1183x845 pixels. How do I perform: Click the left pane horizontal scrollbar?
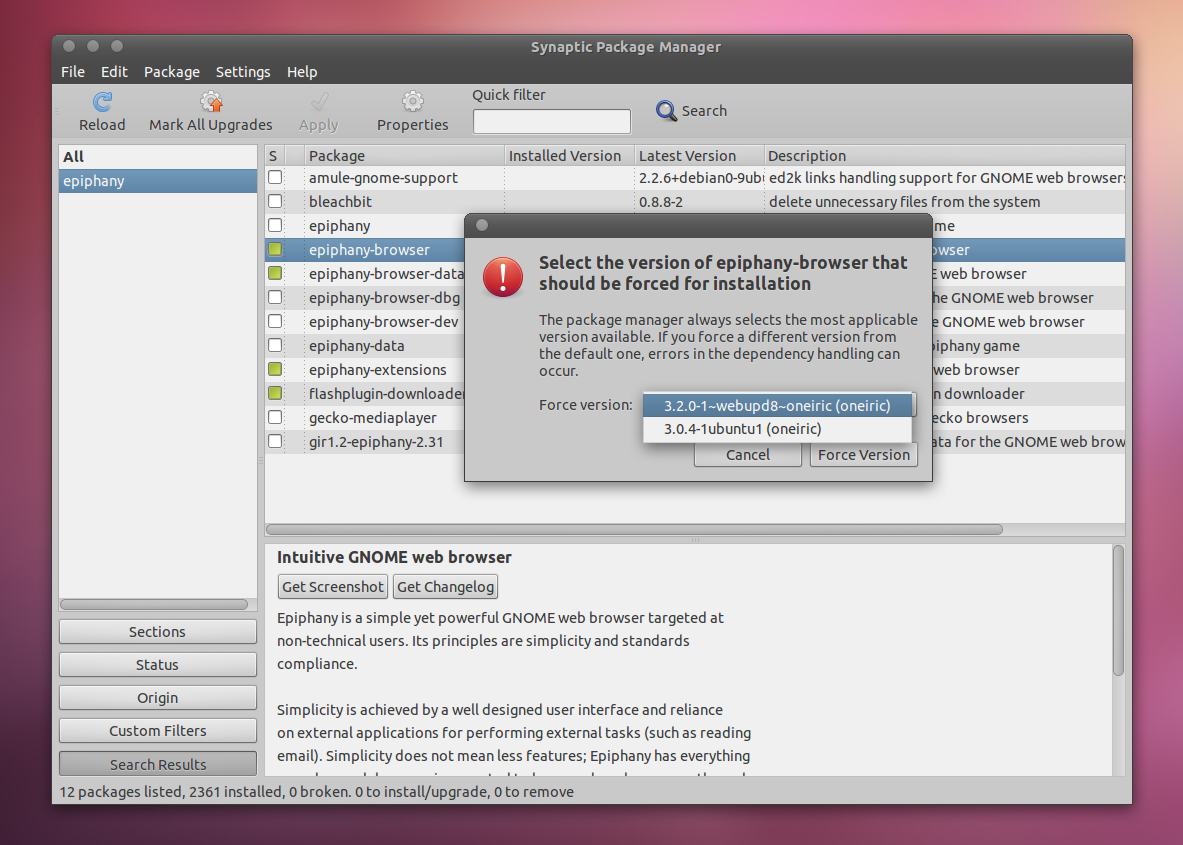pyautogui.click(x=154, y=604)
